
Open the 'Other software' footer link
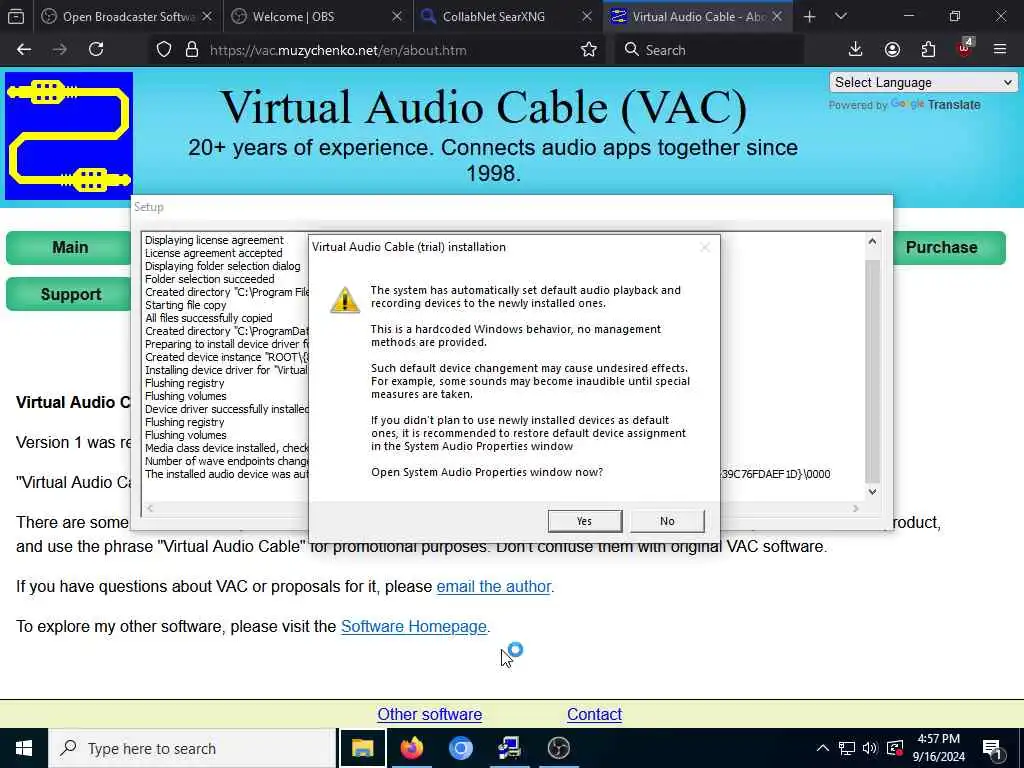click(x=430, y=714)
